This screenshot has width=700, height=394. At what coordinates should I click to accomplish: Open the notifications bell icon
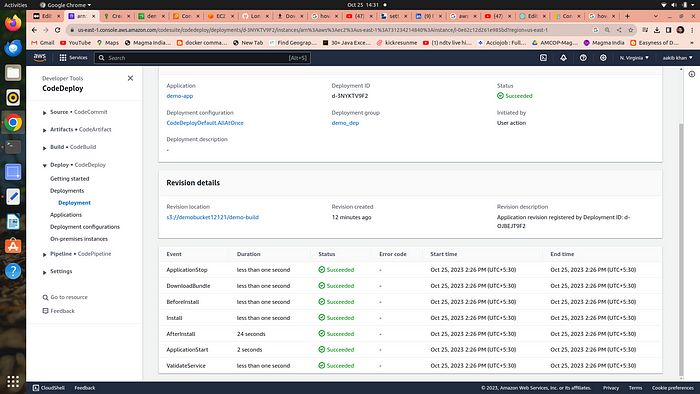coord(563,58)
